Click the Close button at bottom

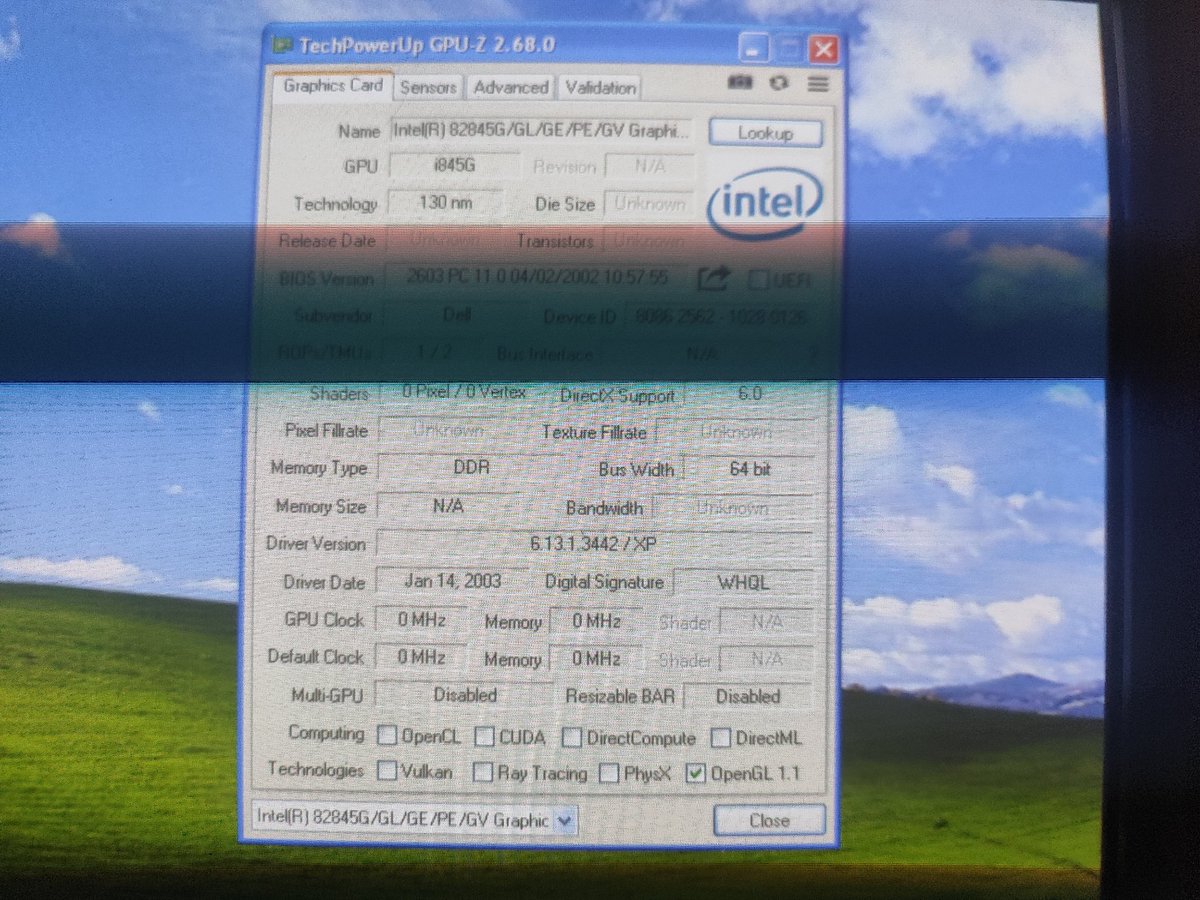(x=769, y=821)
